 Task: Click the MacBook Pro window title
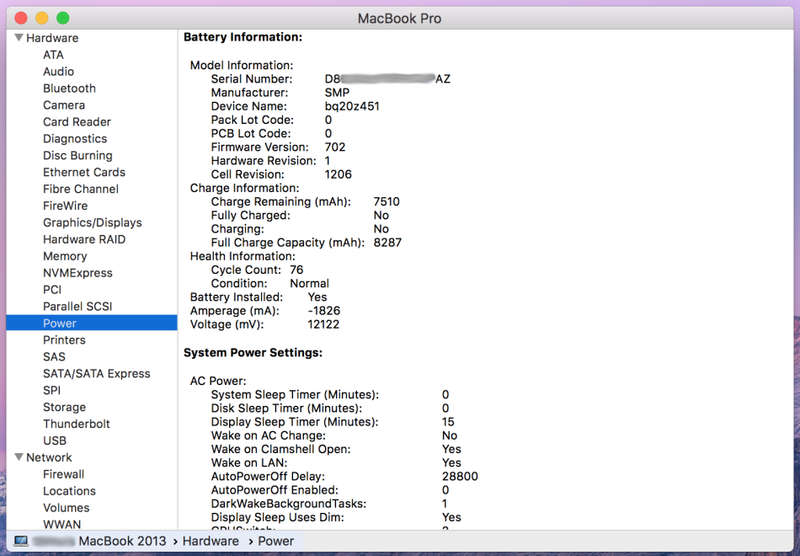399,18
